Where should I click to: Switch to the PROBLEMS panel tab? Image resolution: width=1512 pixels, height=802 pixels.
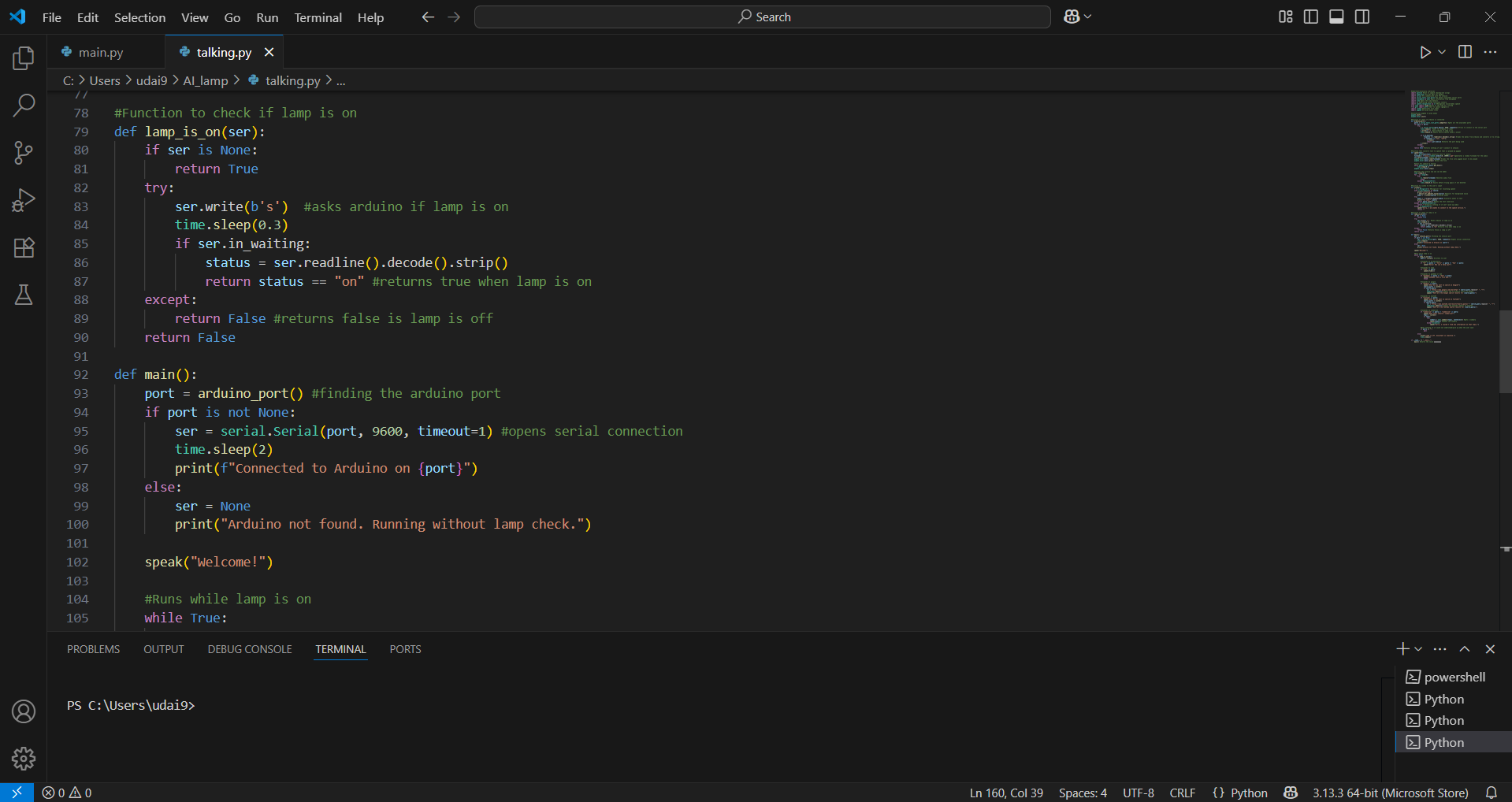[94, 649]
